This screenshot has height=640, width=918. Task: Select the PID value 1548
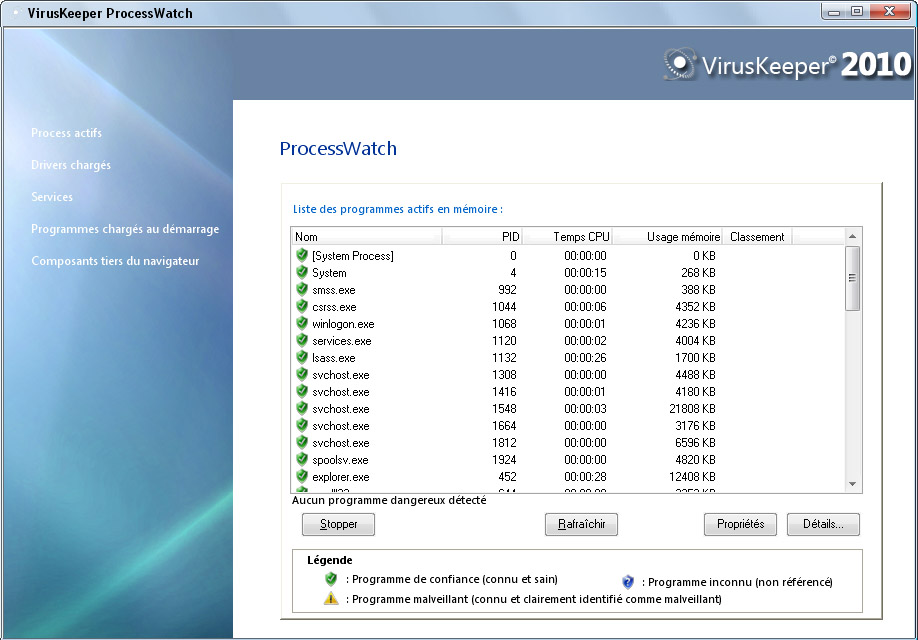(504, 409)
